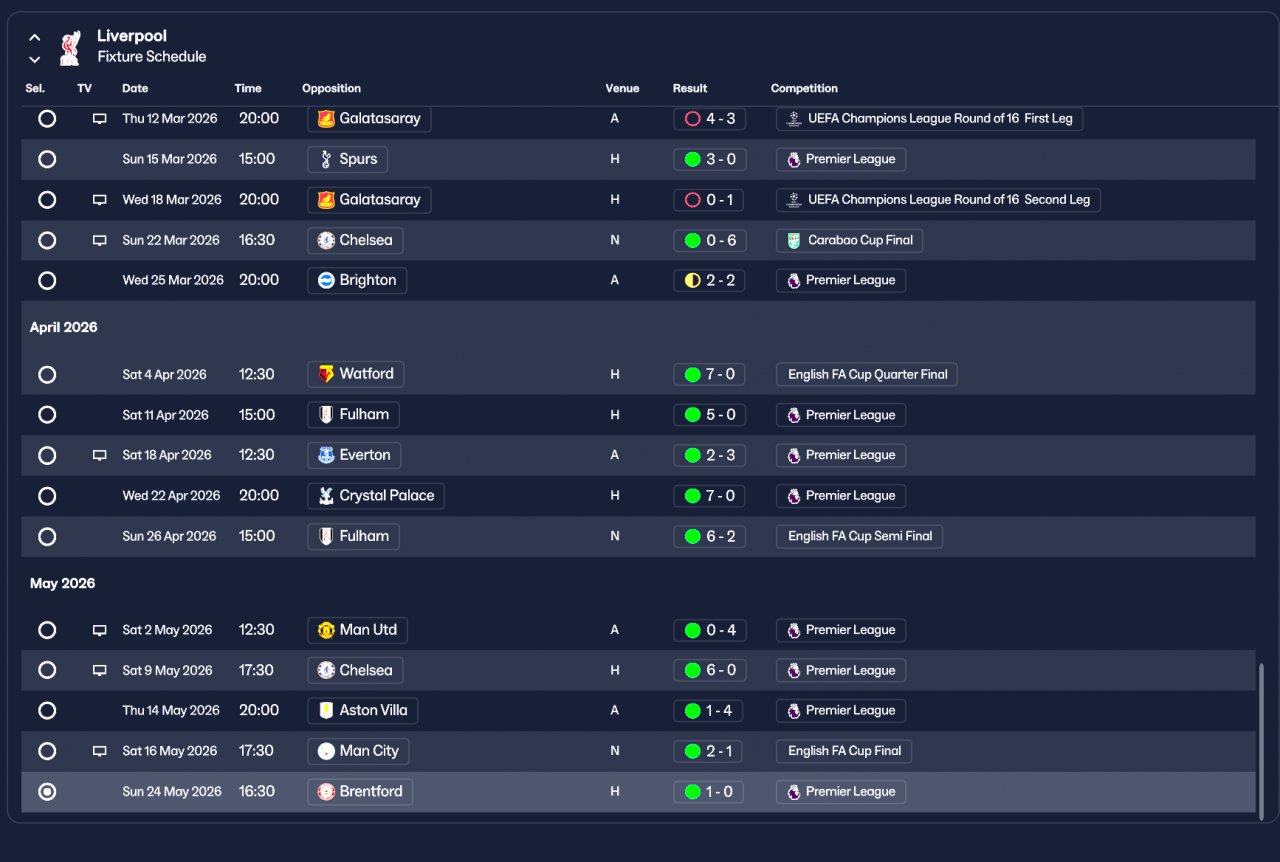Open Chelsea from the Sun 22 Mar fixture
The height and width of the screenshot is (862, 1280).
tap(356, 240)
